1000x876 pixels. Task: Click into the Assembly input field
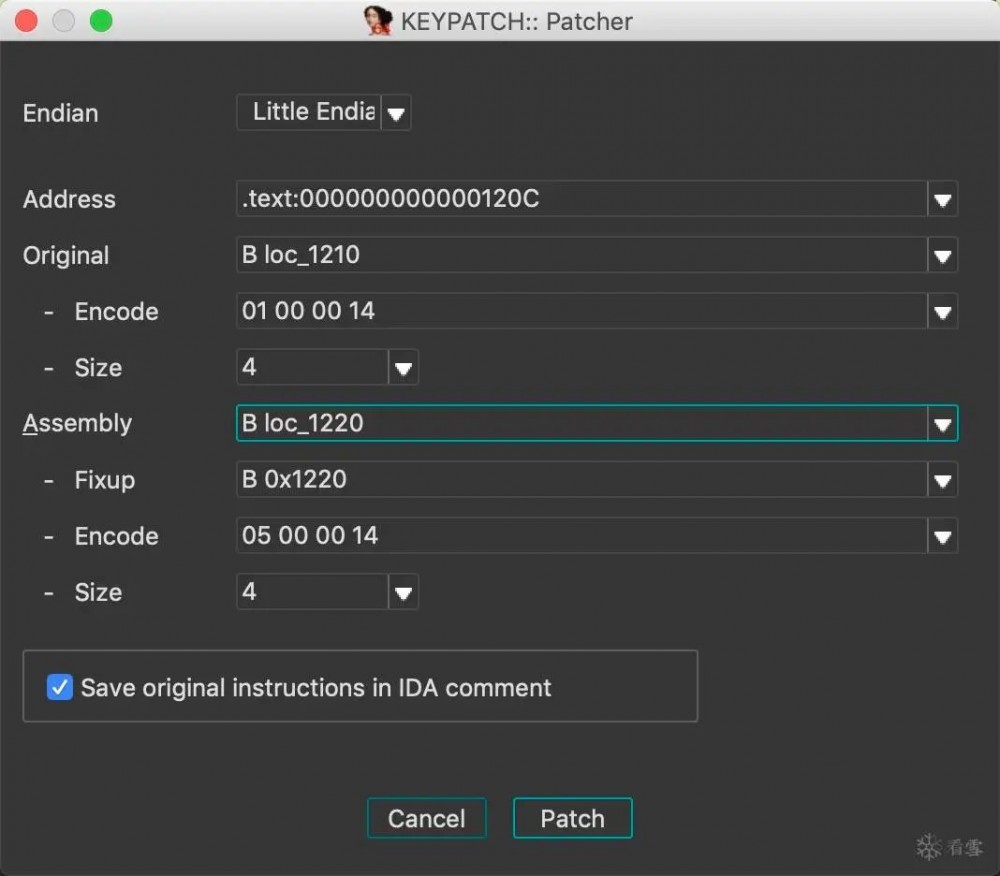coord(580,424)
